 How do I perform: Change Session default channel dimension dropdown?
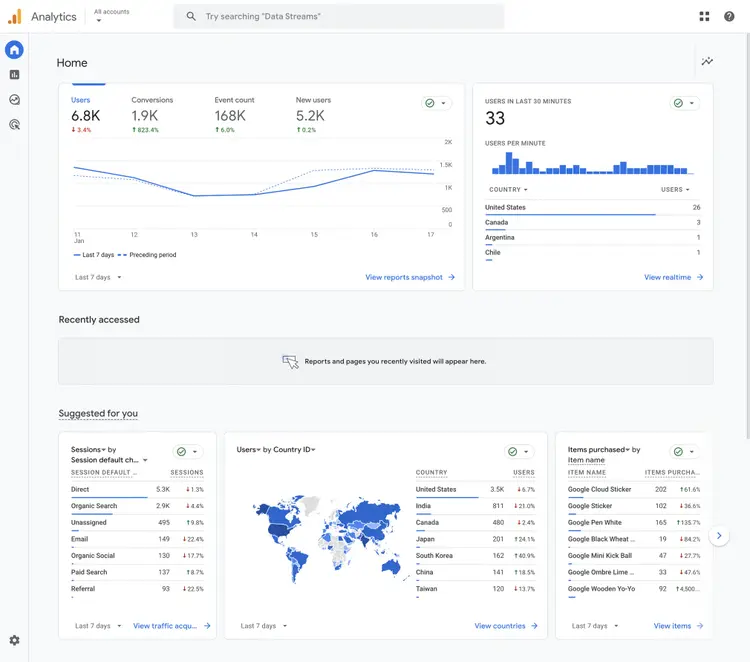(x=109, y=460)
